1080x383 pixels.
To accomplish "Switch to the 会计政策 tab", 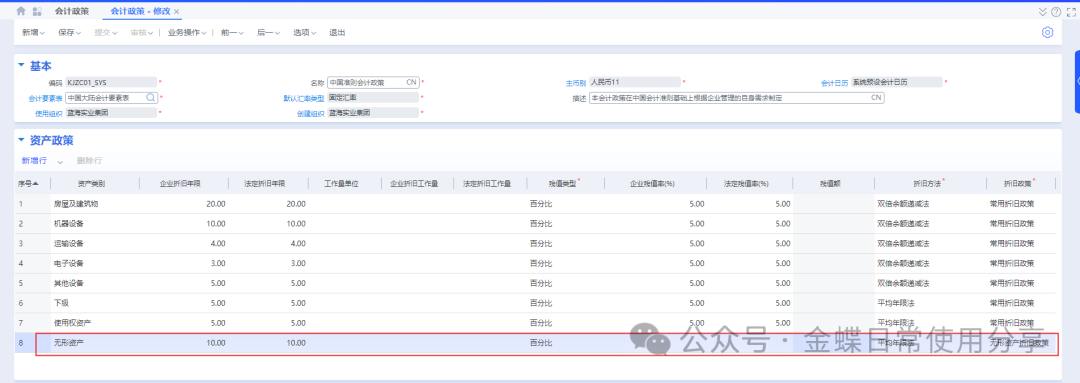I will [x=72, y=11].
